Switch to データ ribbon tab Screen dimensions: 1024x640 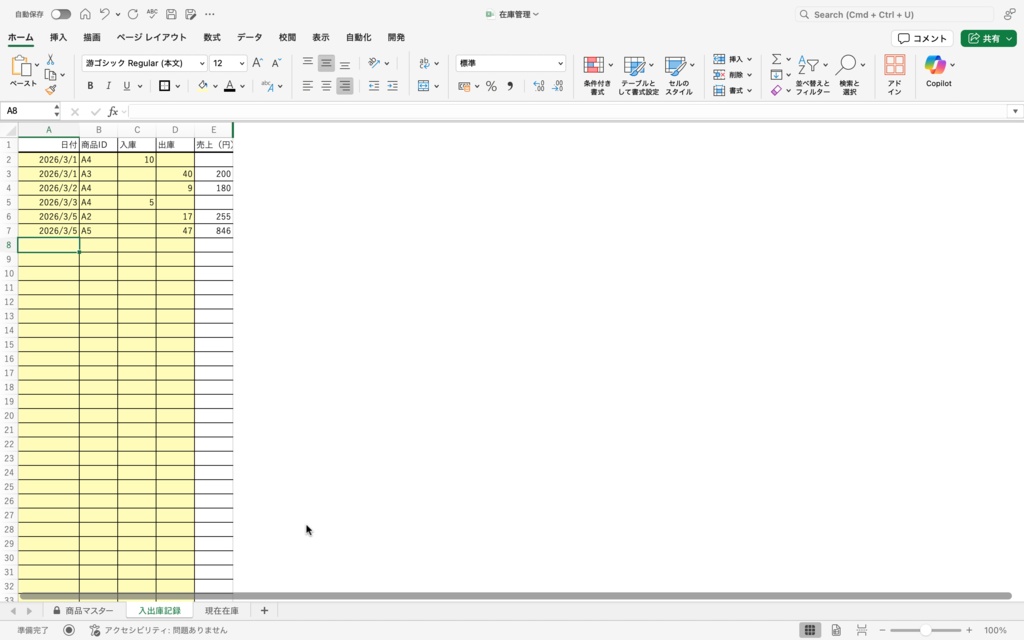point(249,37)
